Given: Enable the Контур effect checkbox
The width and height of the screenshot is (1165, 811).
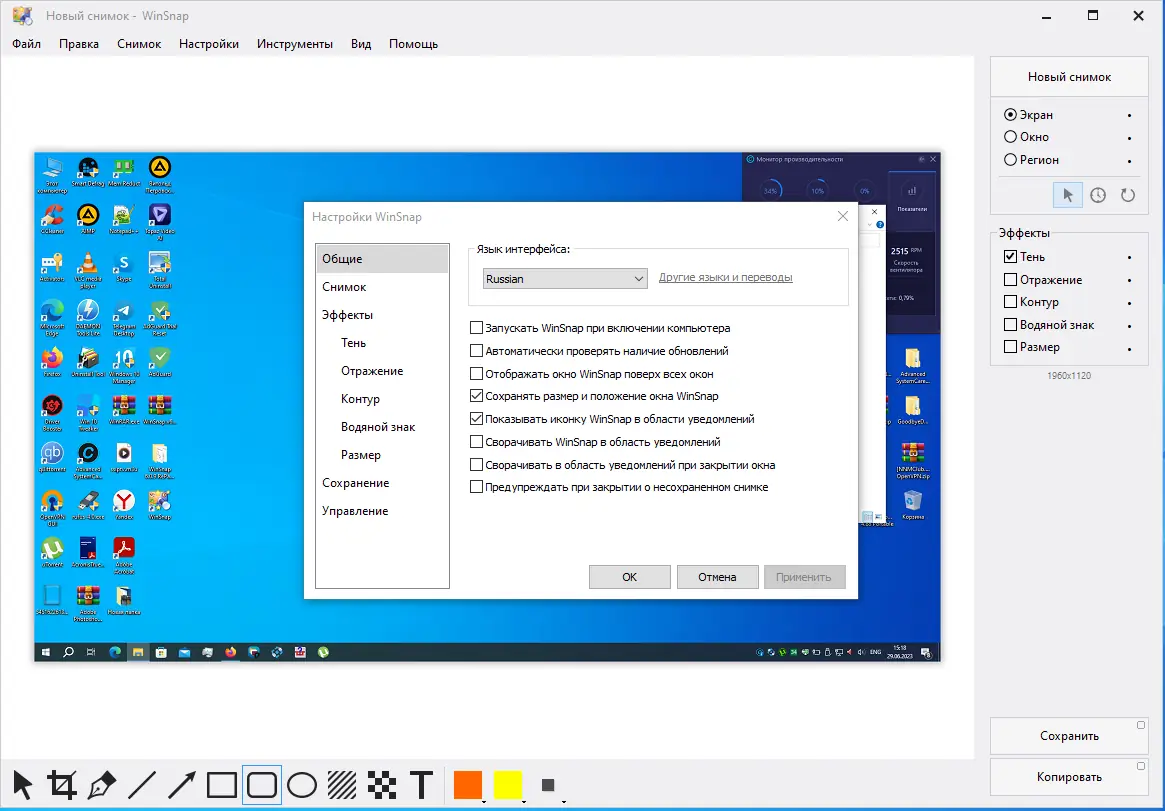Looking at the screenshot, I should pos(1010,302).
